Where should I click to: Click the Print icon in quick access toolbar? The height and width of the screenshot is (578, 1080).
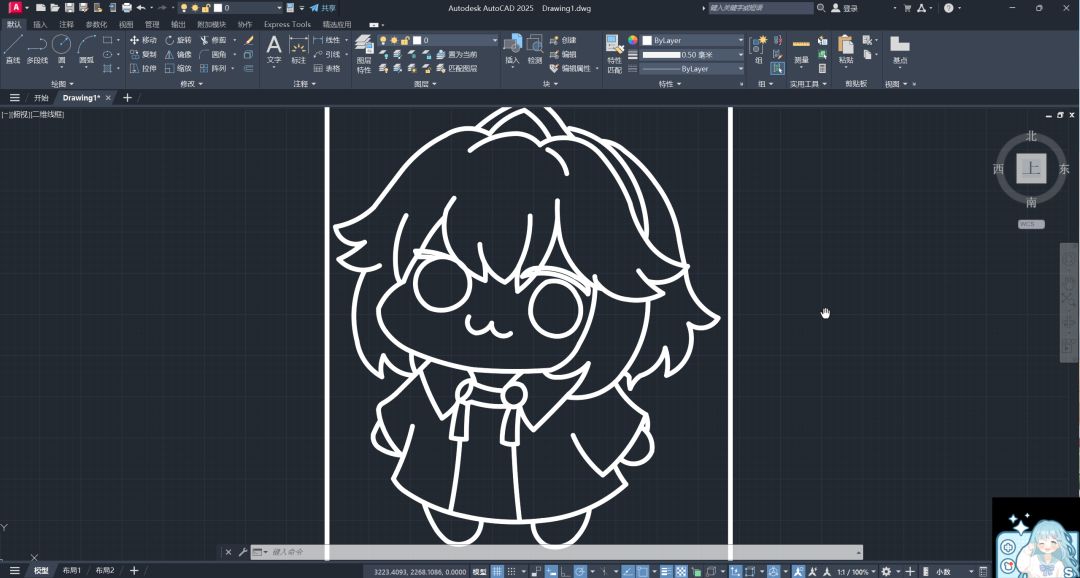127,8
